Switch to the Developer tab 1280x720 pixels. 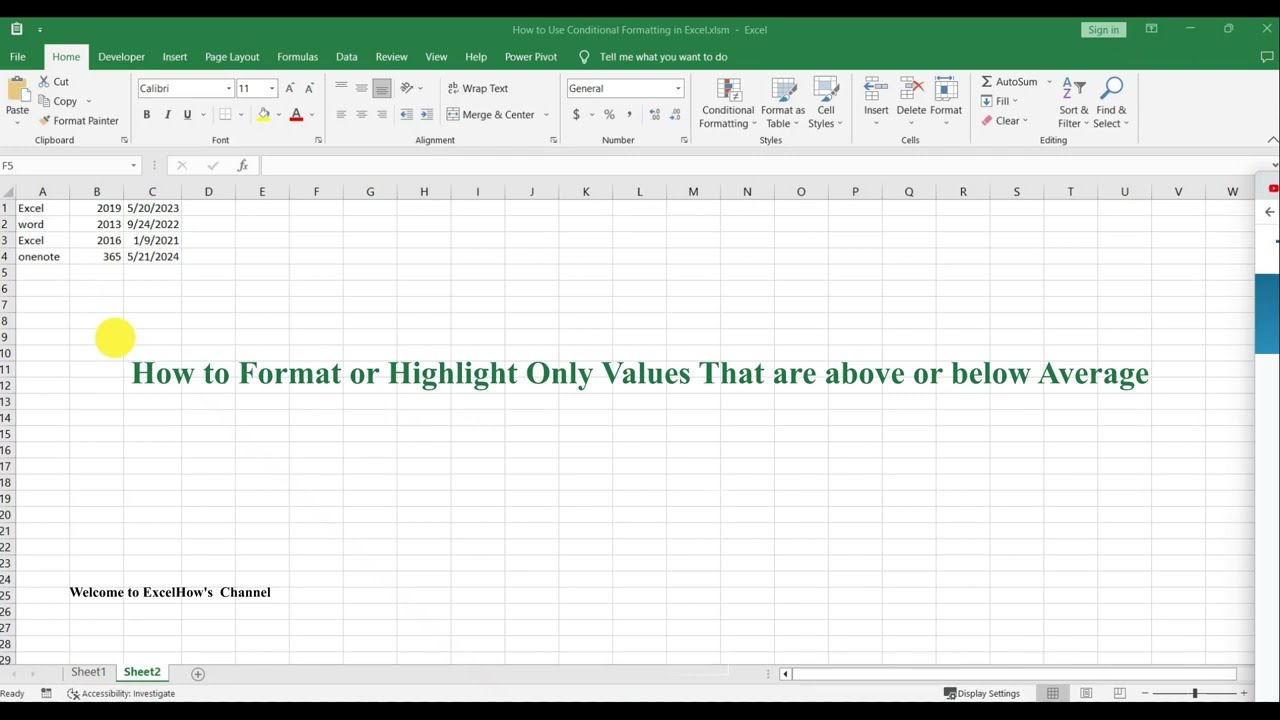pos(121,57)
